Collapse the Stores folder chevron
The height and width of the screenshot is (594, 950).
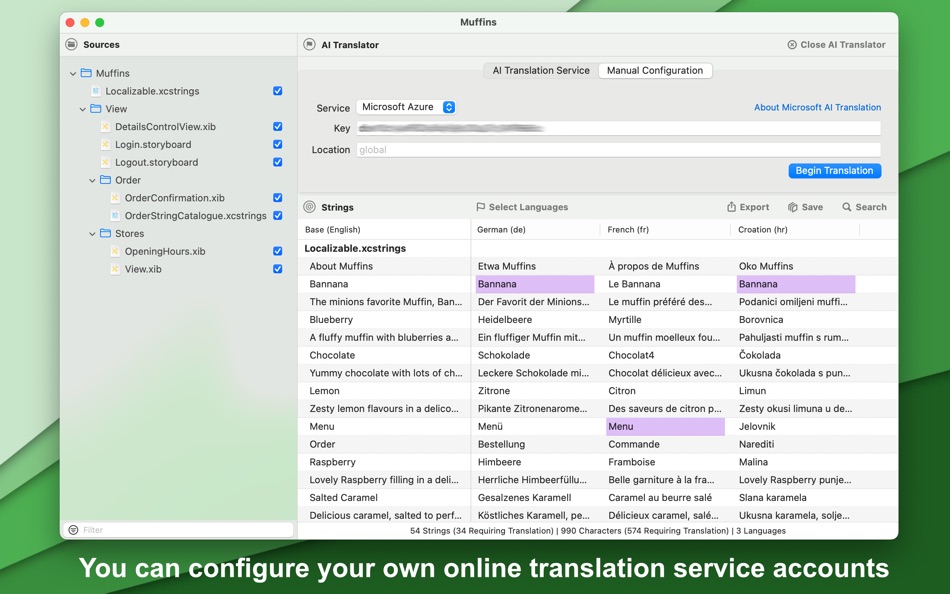click(x=92, y=234)
